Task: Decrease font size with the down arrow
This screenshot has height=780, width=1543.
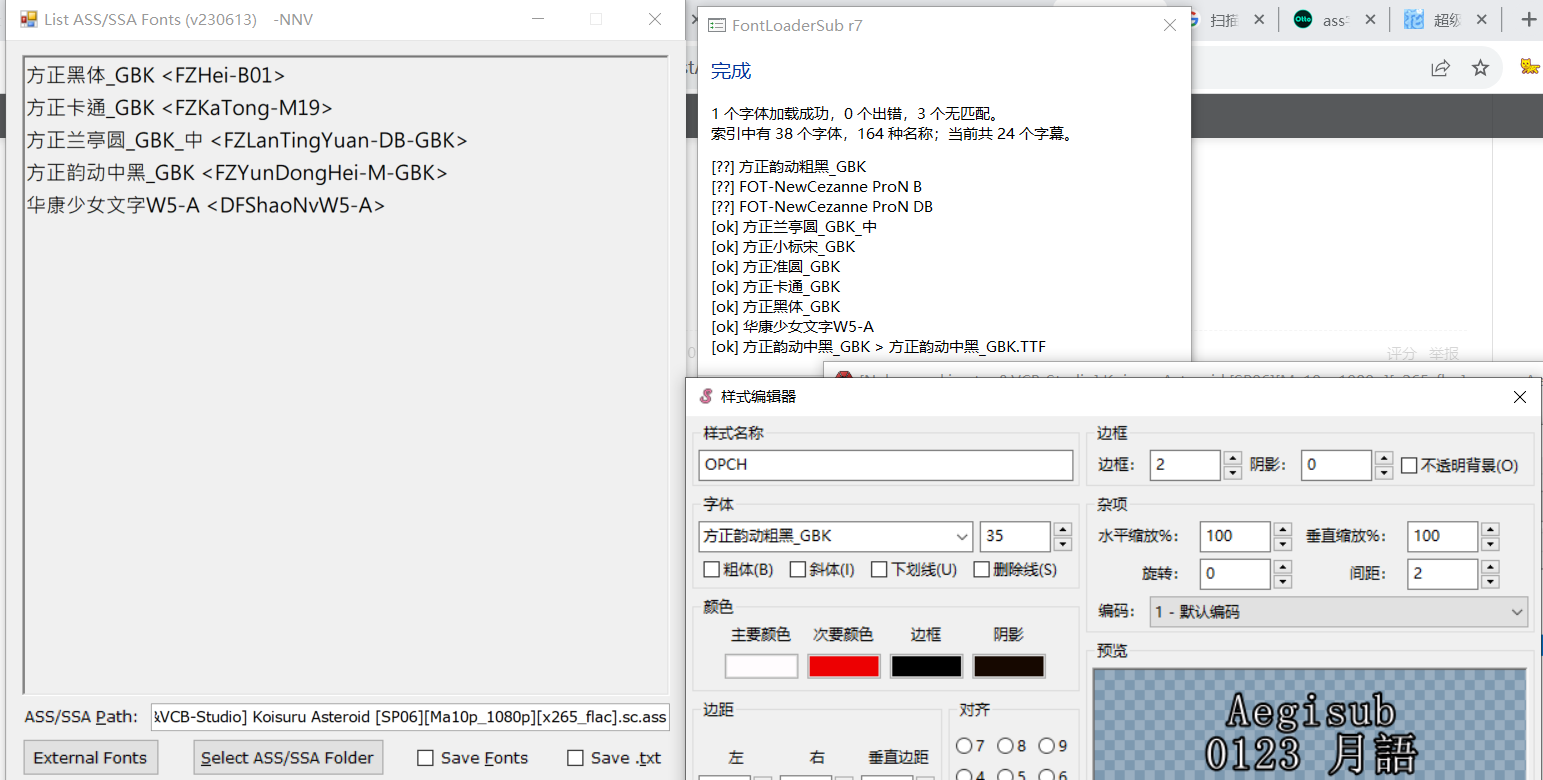Action: [1063, 544]
